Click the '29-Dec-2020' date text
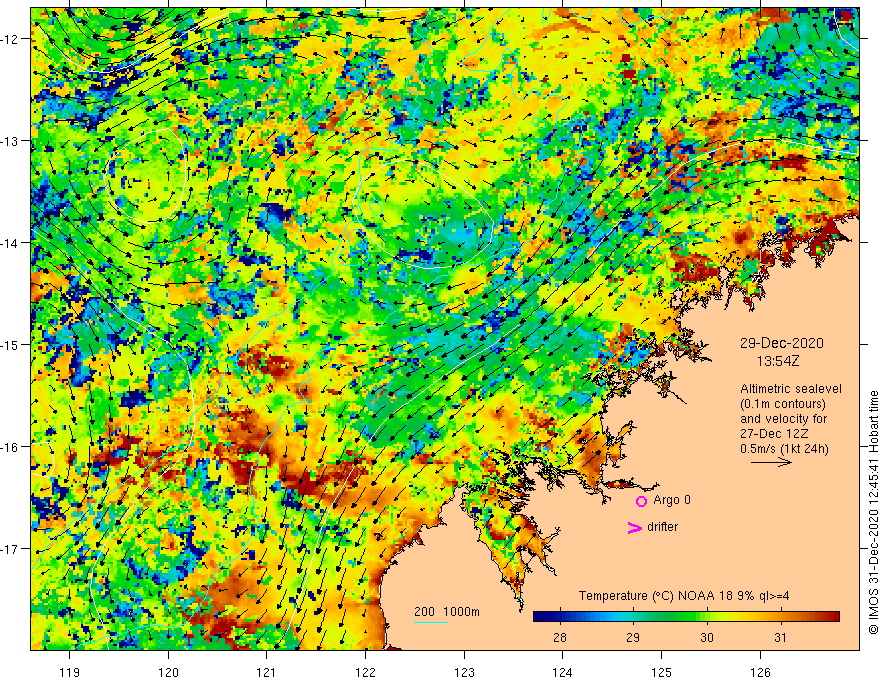This screenshot has width=880, height=680. [x=781, y=343]
